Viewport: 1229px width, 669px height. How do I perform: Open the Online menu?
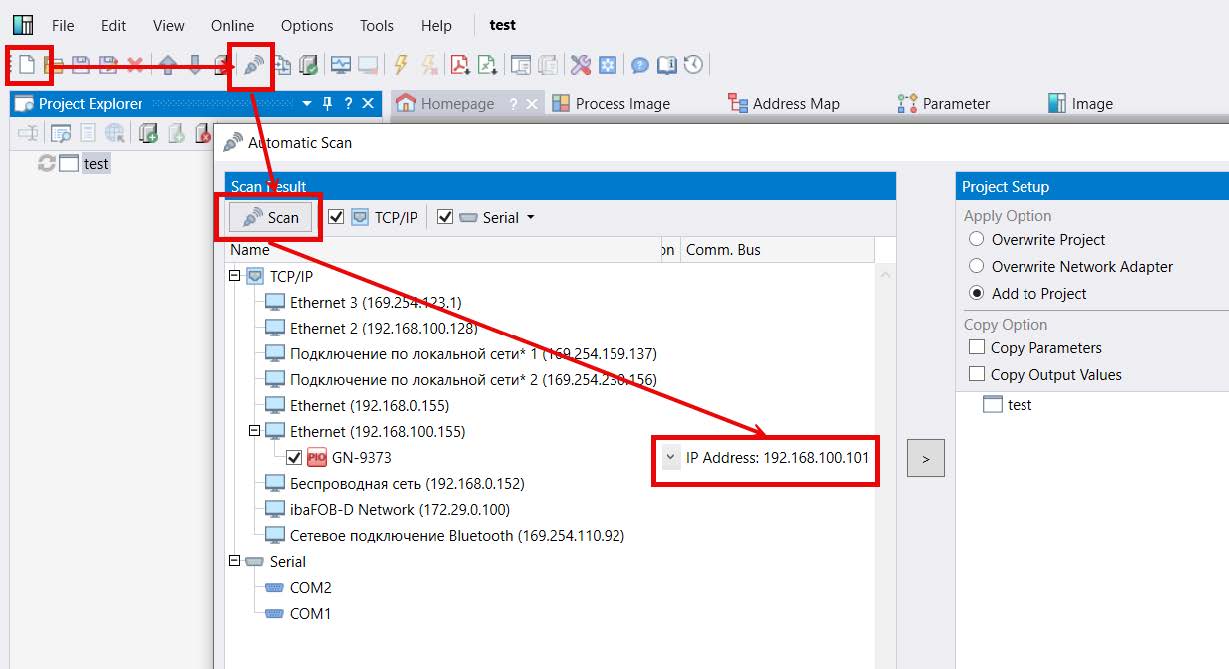[x=232, y=25]
